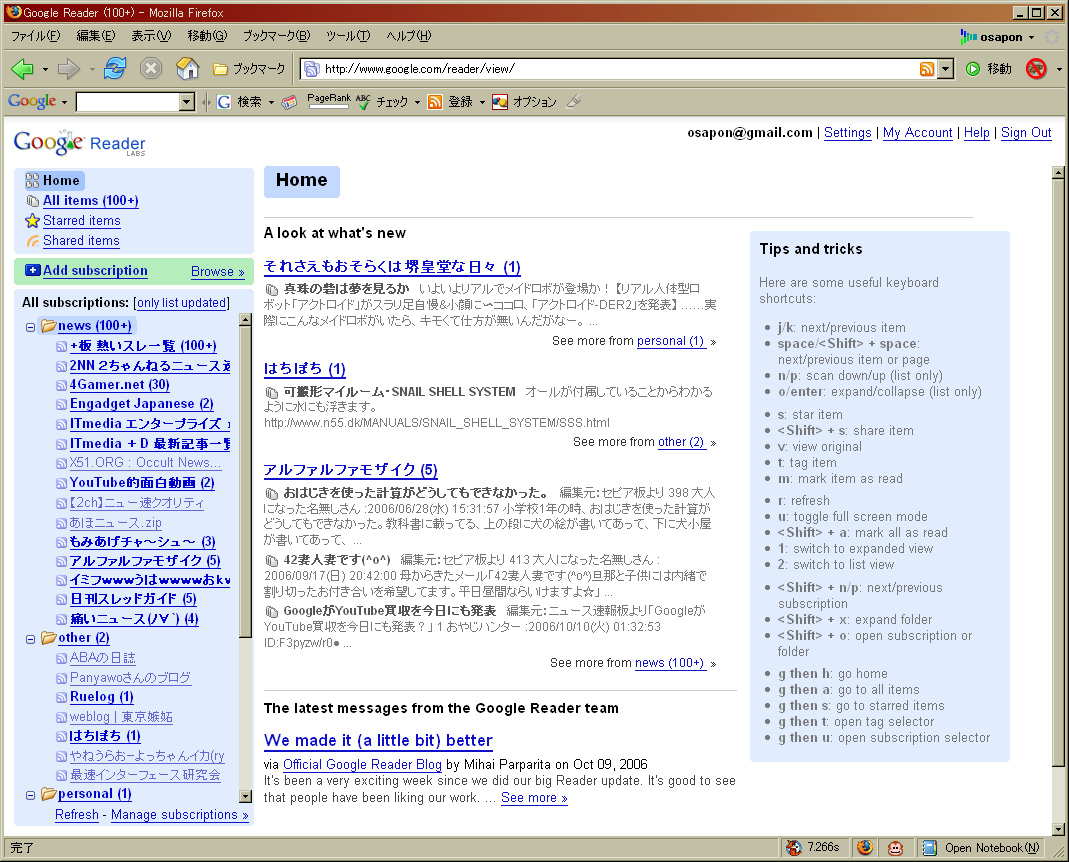Click See more » link
1069x862 pixels.
[534, 798]
